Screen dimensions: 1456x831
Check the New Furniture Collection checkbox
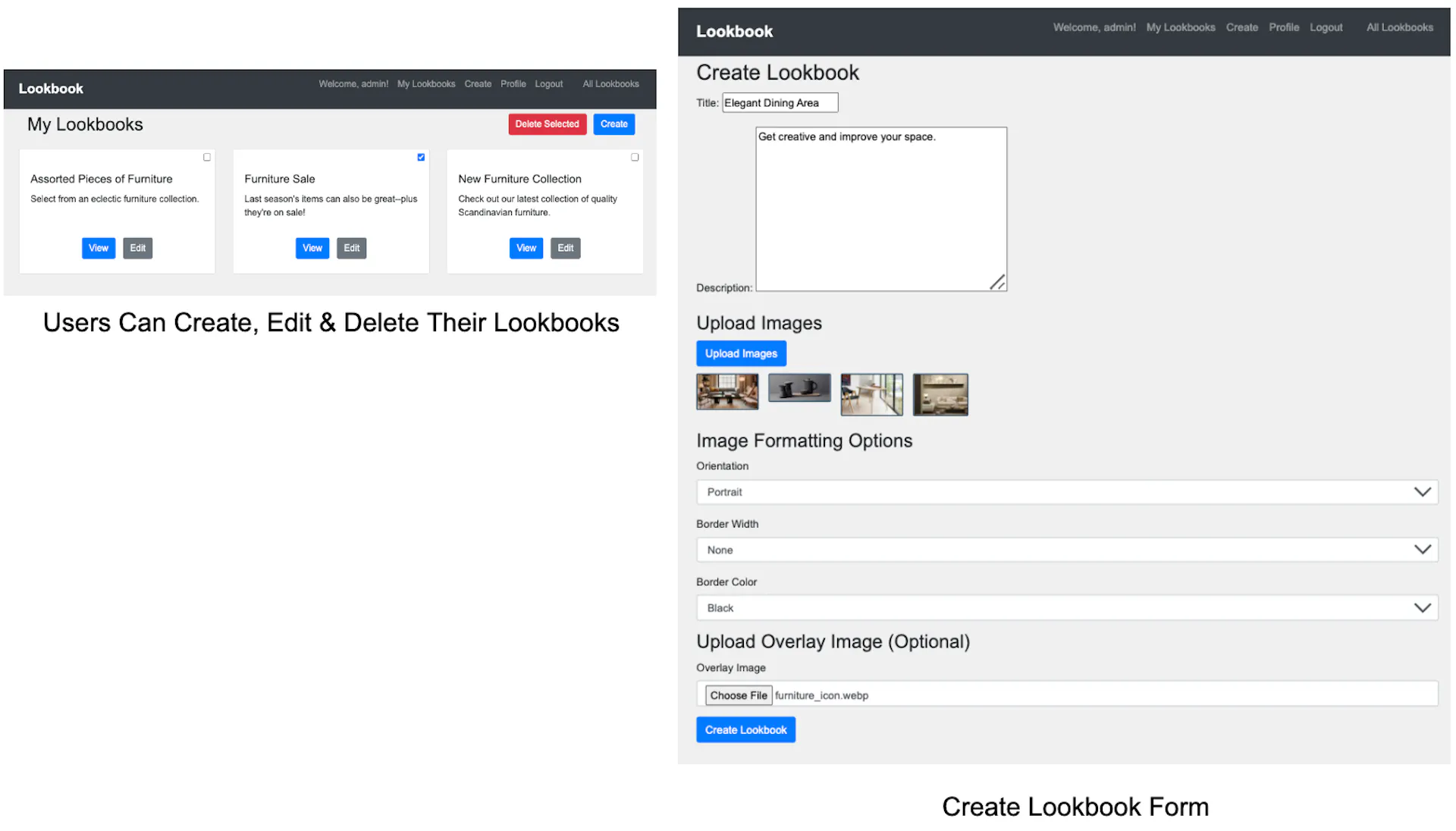(x=635, y=157)
